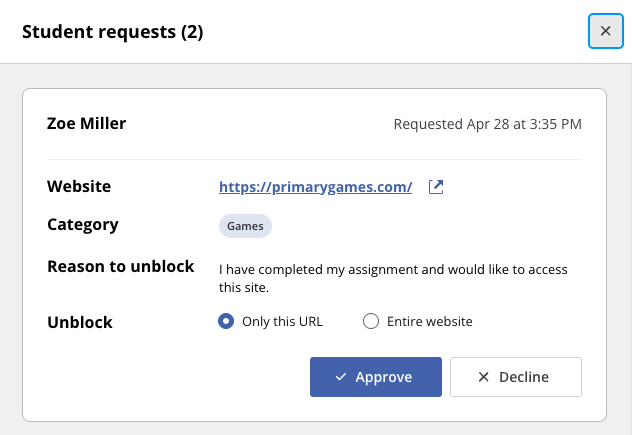The height and width of the screenshot is (435, 632).
Task: Click the X icon in Decline button
Action: coord(483,377)
